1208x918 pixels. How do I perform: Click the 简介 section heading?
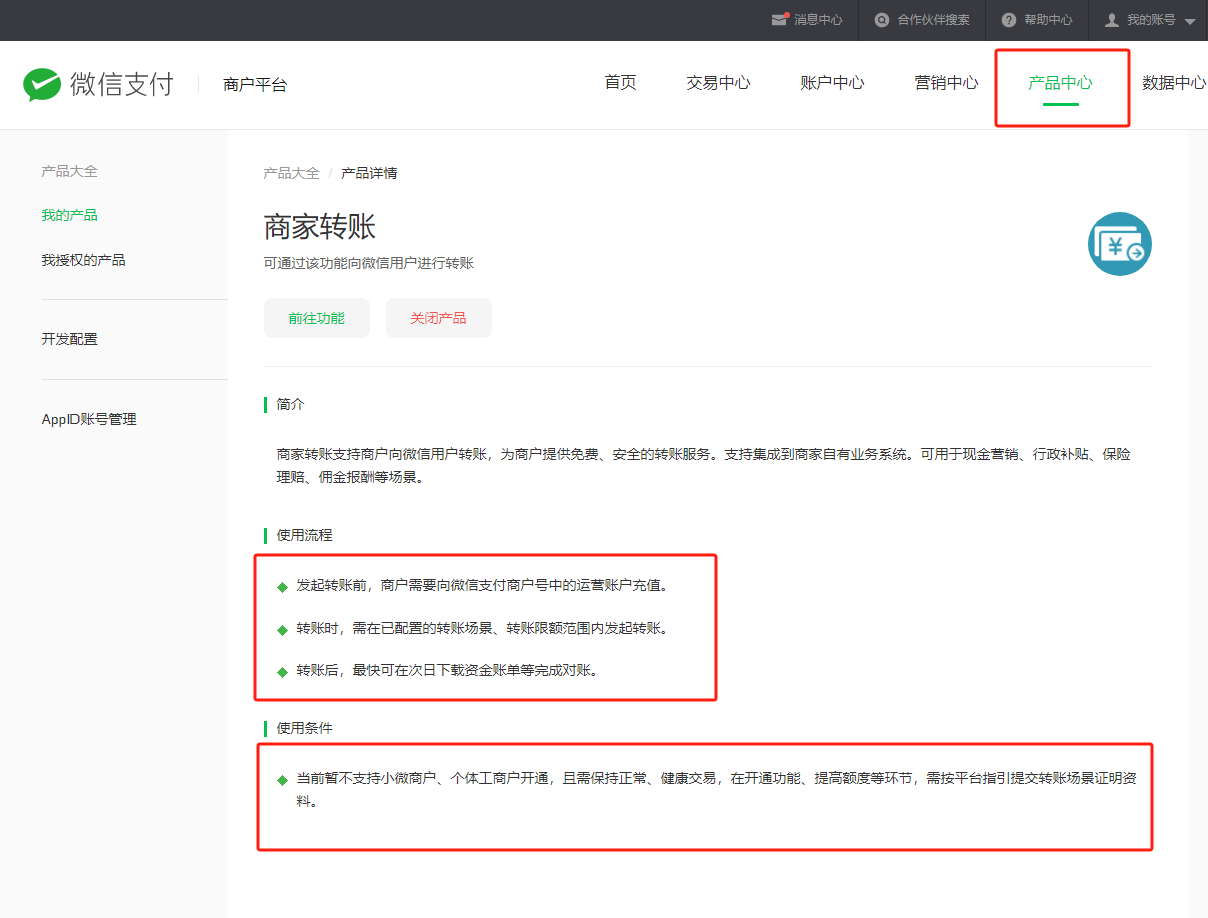click(290, 404)
